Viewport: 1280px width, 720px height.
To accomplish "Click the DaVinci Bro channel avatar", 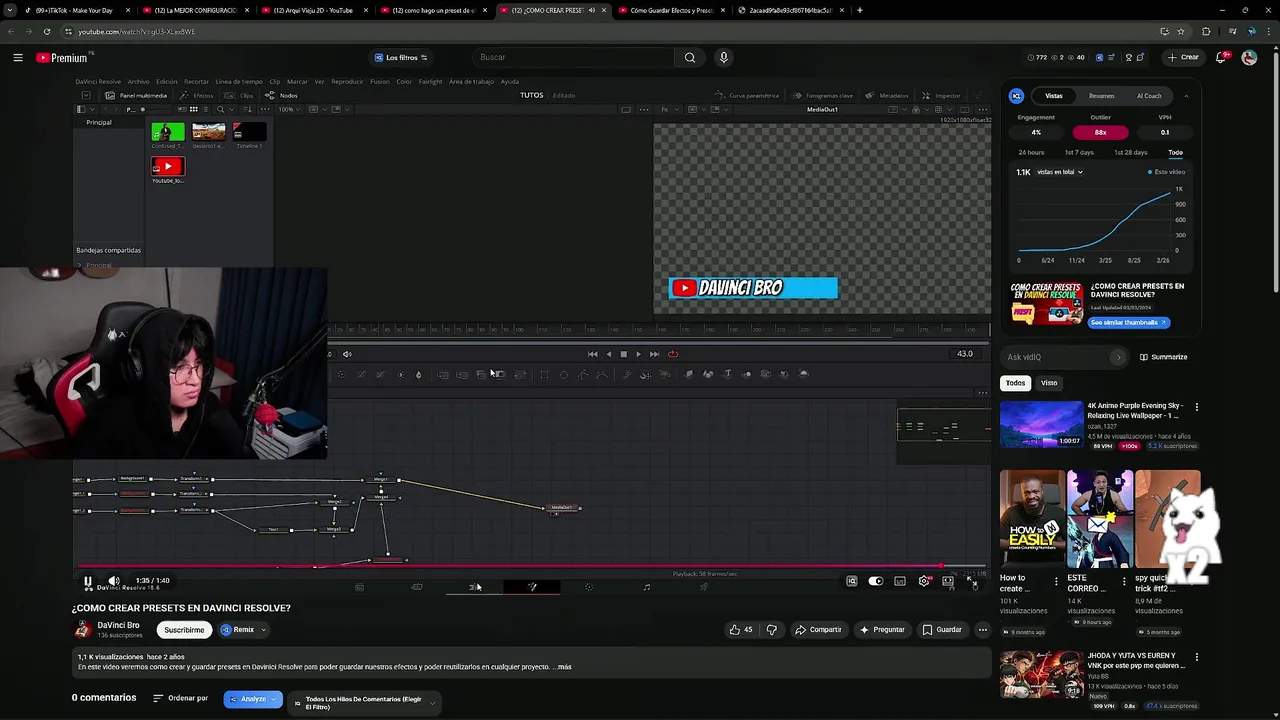I will (82, 629).
